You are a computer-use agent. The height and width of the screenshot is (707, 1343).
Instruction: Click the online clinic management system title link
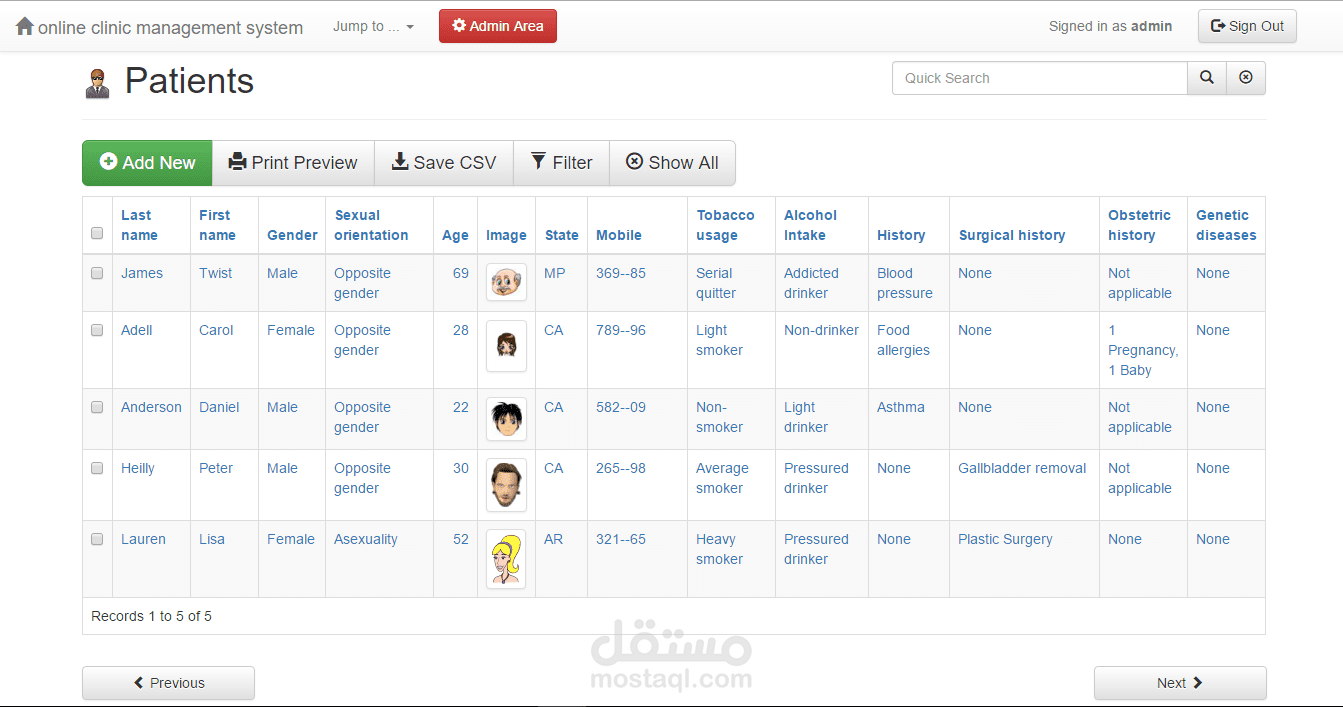170,28
